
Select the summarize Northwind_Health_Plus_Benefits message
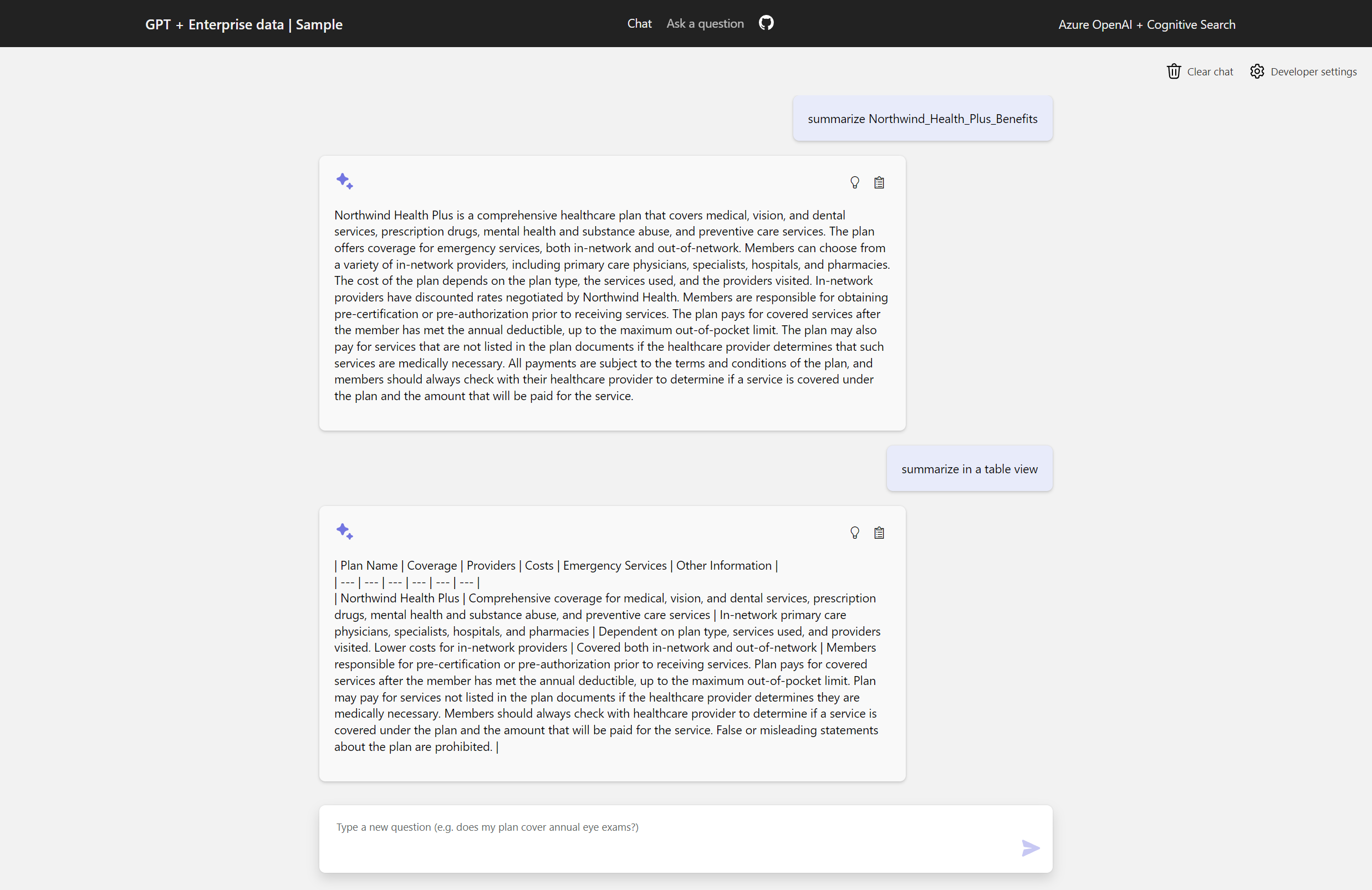tap(922, 118)
